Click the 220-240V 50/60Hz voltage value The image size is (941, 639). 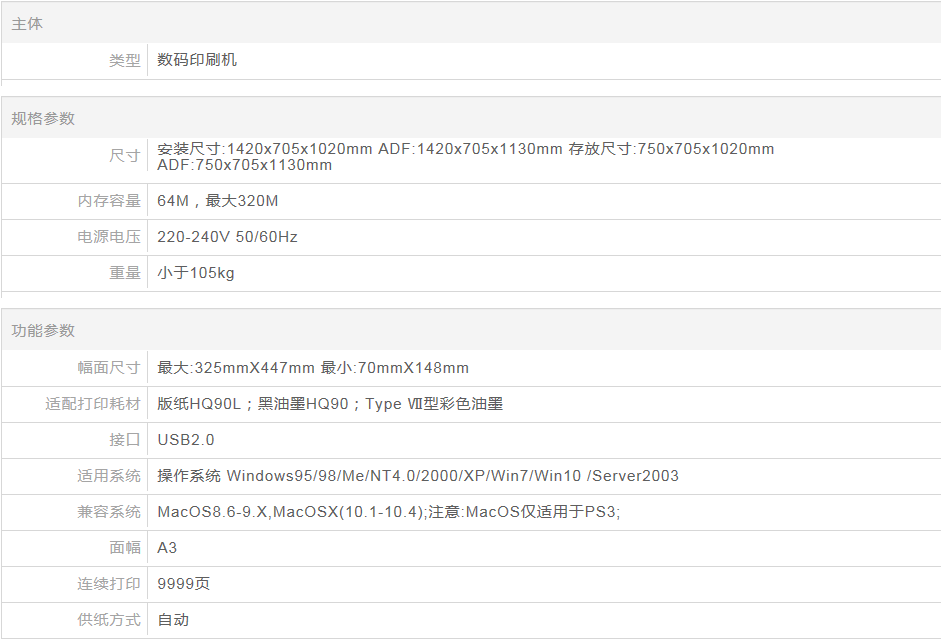[x=227, y=237]
